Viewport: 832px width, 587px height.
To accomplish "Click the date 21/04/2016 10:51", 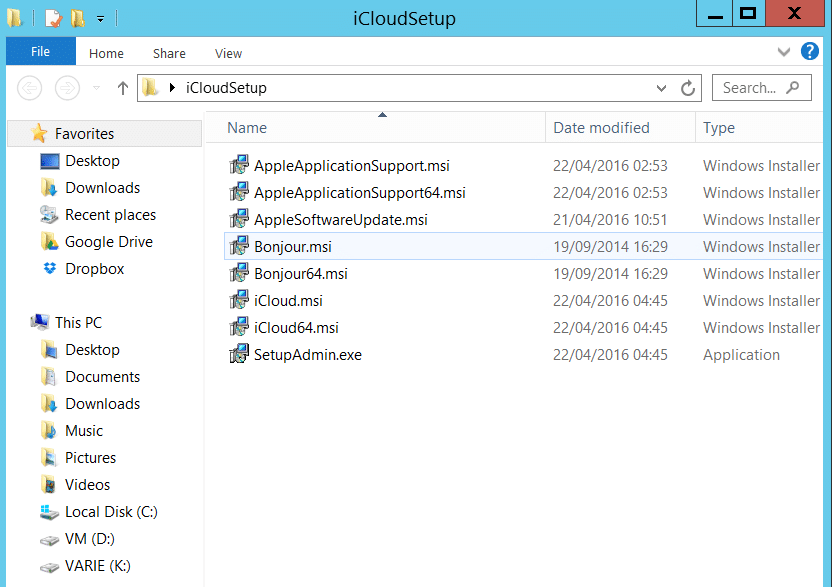I will 610,220.
